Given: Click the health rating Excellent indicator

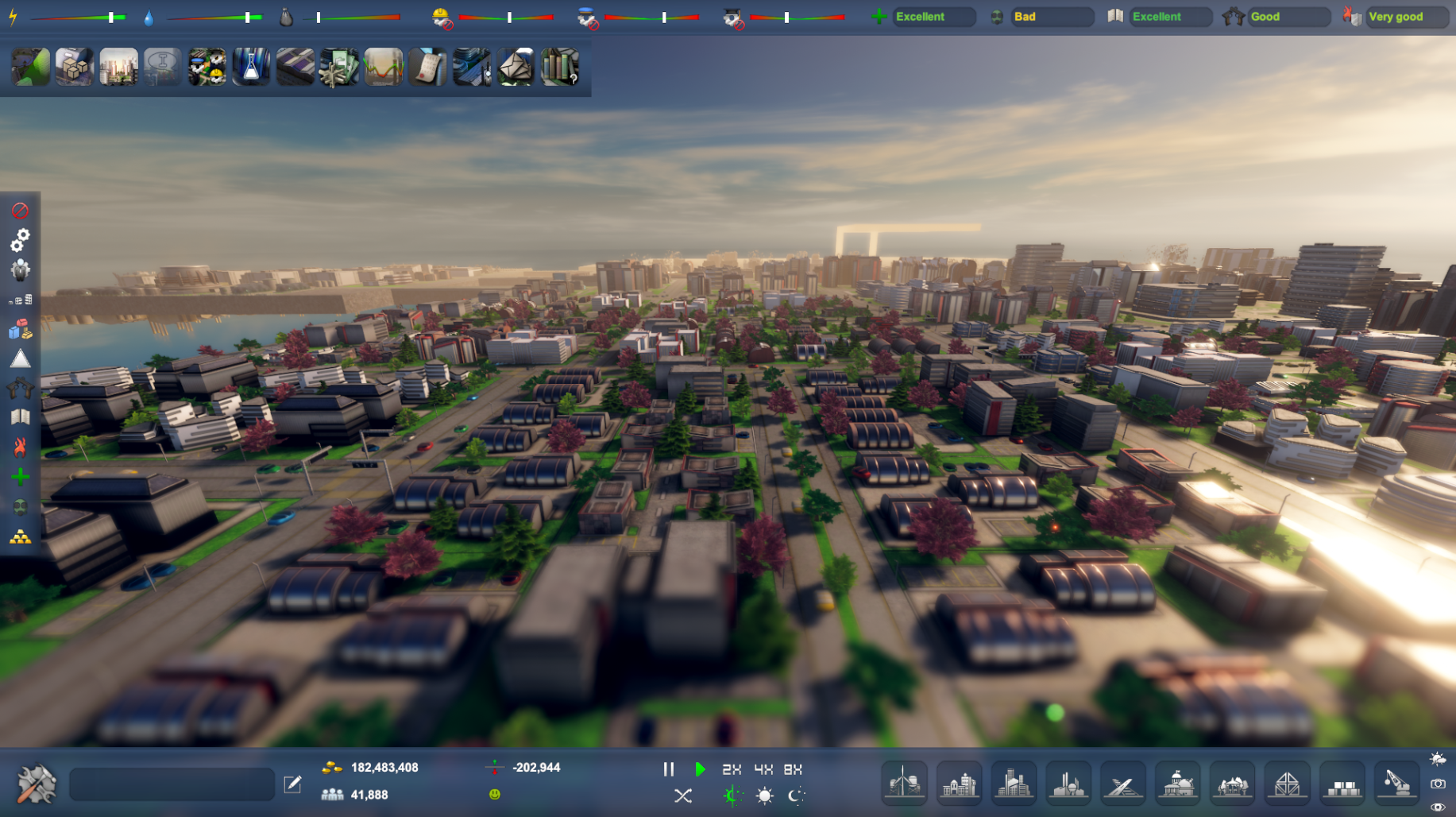Looking at the screenshot, I should point(934,17).
